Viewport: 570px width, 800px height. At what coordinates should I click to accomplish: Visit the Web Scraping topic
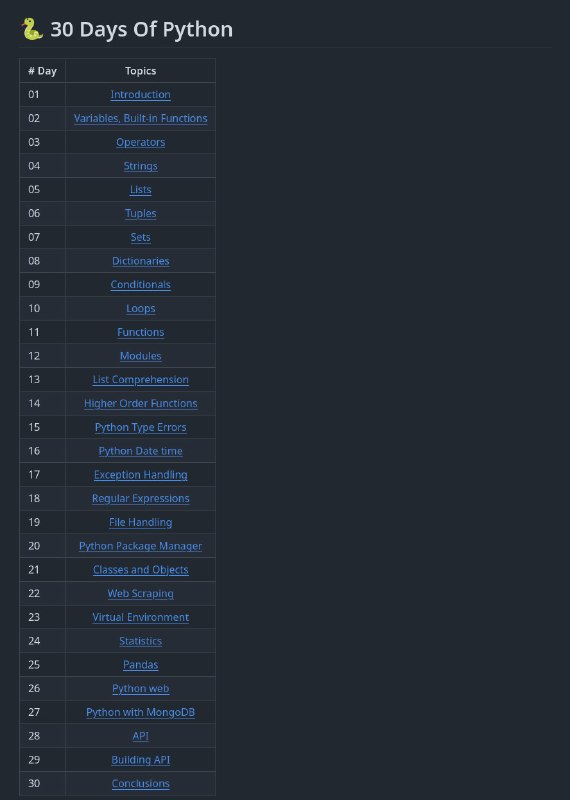[140, 593]
